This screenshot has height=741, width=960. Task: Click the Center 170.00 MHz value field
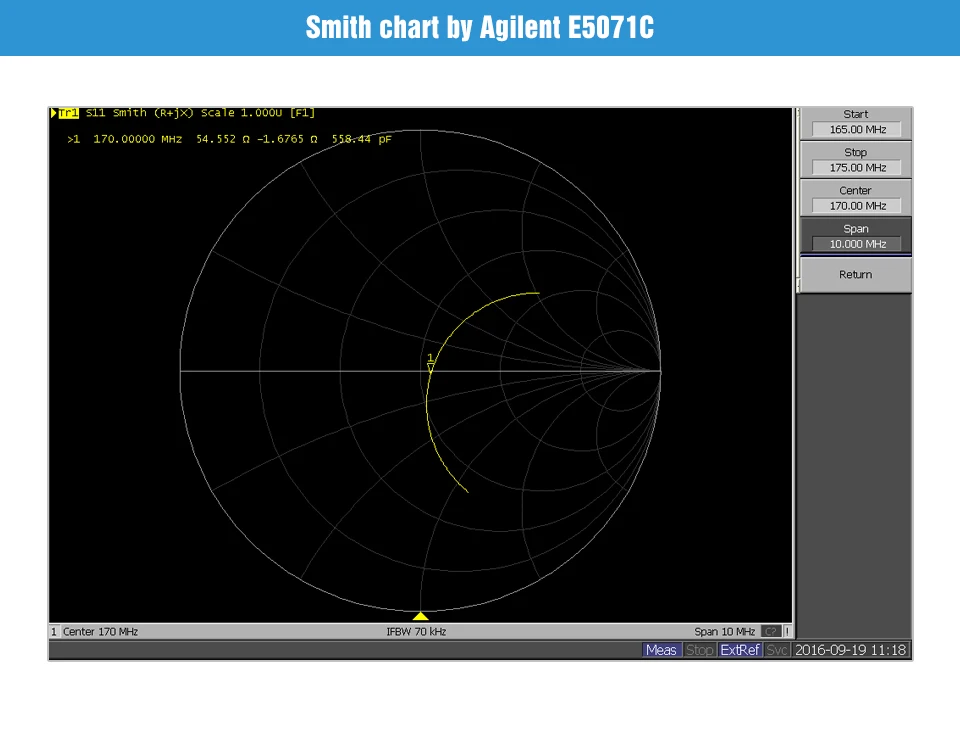pos(857,206)
